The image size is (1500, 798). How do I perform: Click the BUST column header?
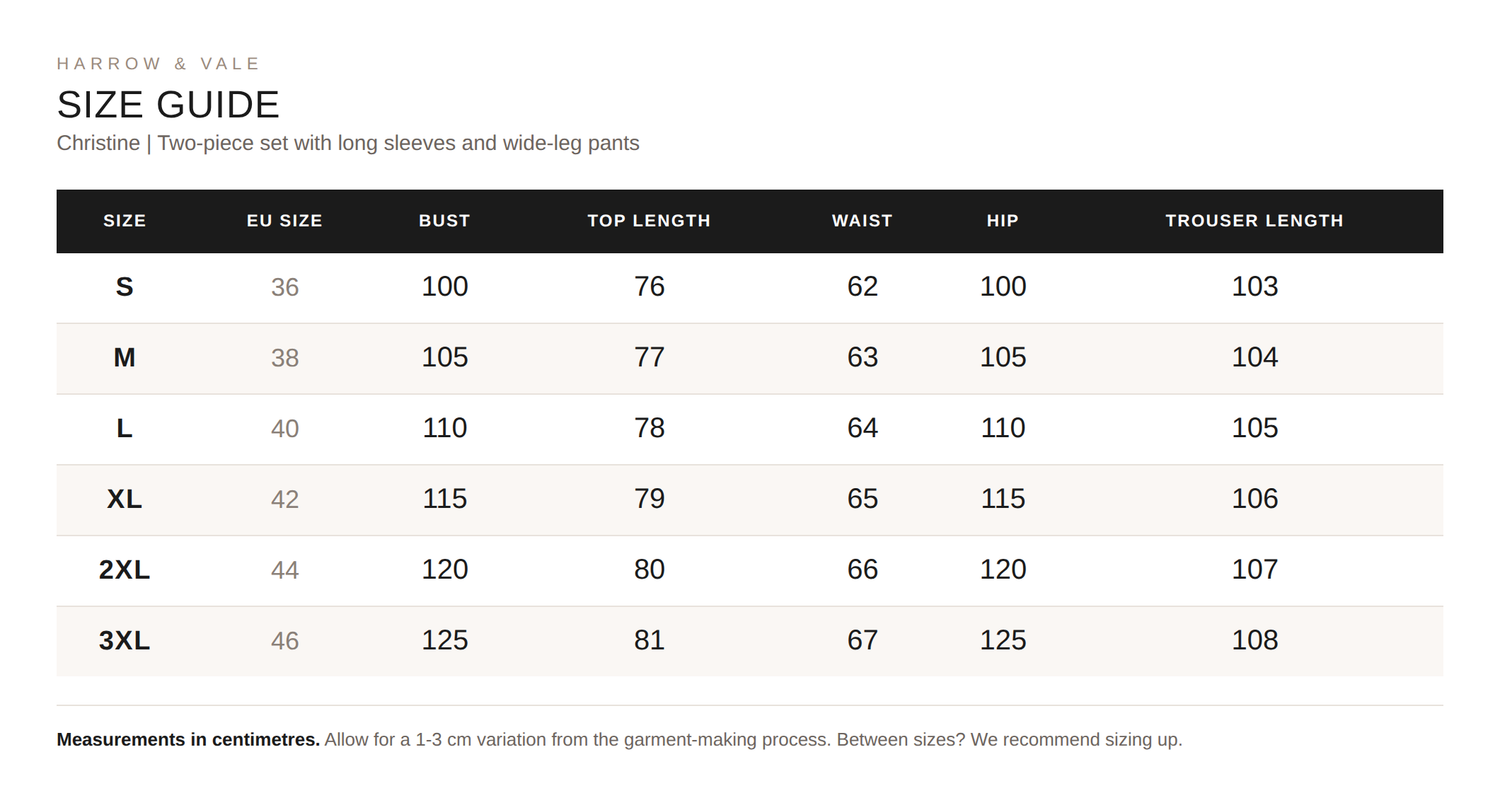445,221
